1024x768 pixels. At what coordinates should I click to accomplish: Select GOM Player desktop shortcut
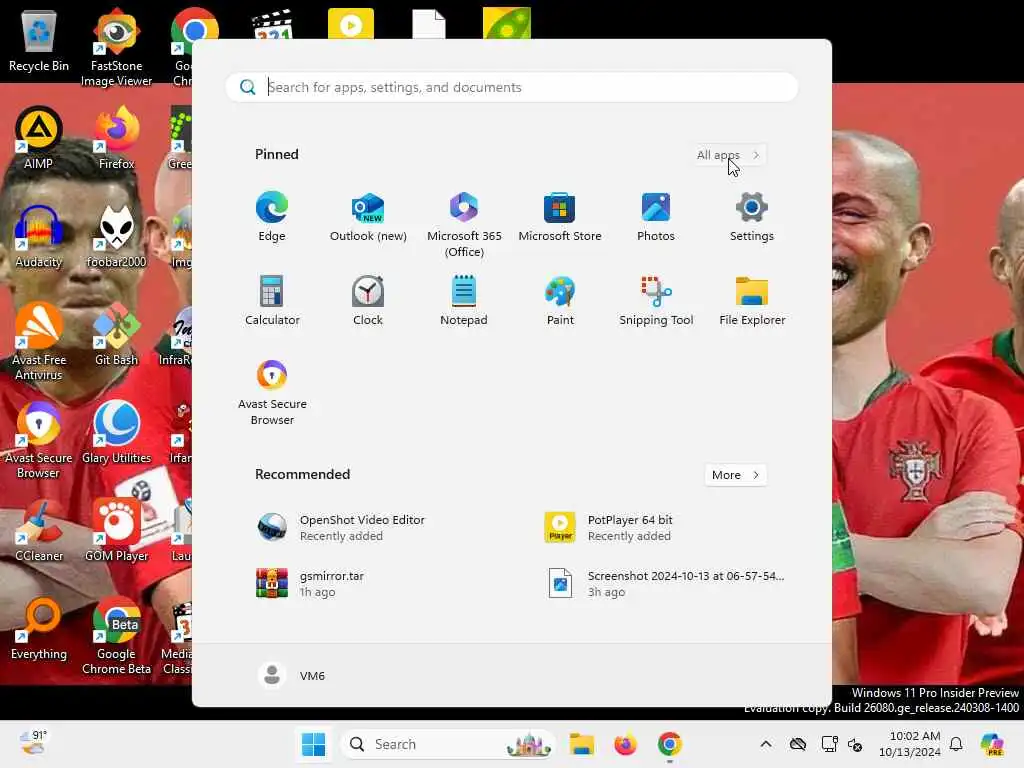(116, 530)
